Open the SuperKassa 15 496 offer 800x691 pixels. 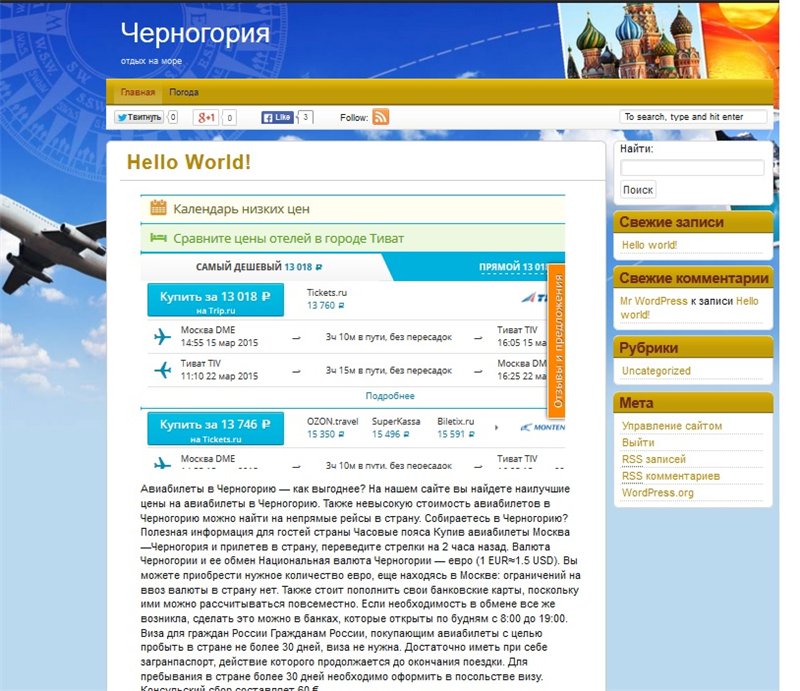396,428
